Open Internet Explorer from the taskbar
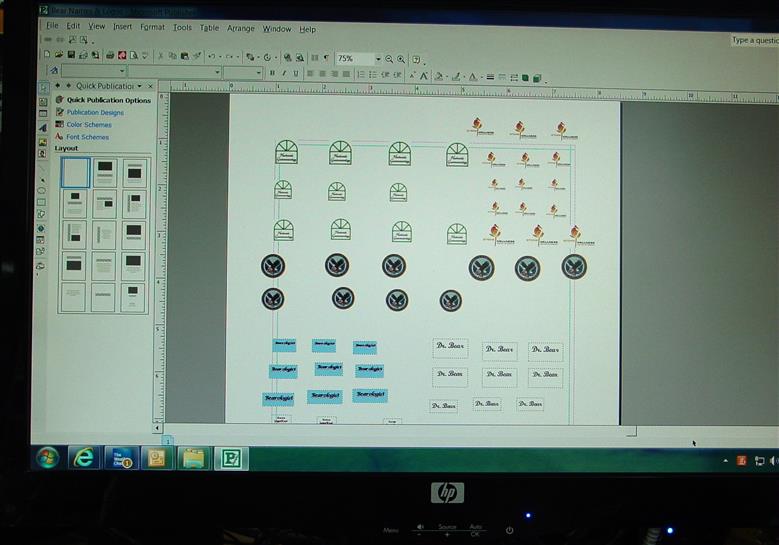Viewport: 779px width, 545px height. coord(84,457)
